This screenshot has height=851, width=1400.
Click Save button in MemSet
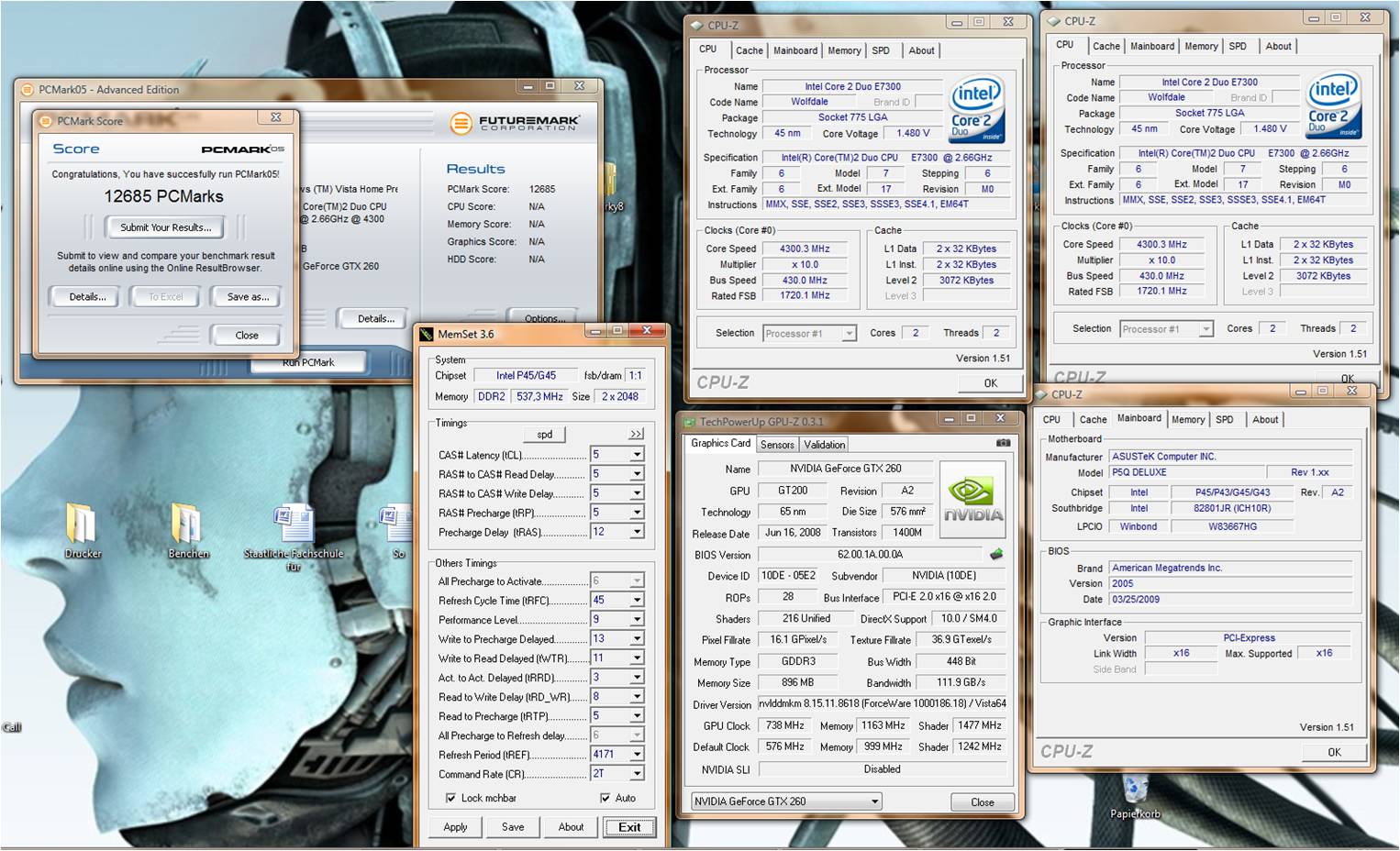click(x=513, y=827)
